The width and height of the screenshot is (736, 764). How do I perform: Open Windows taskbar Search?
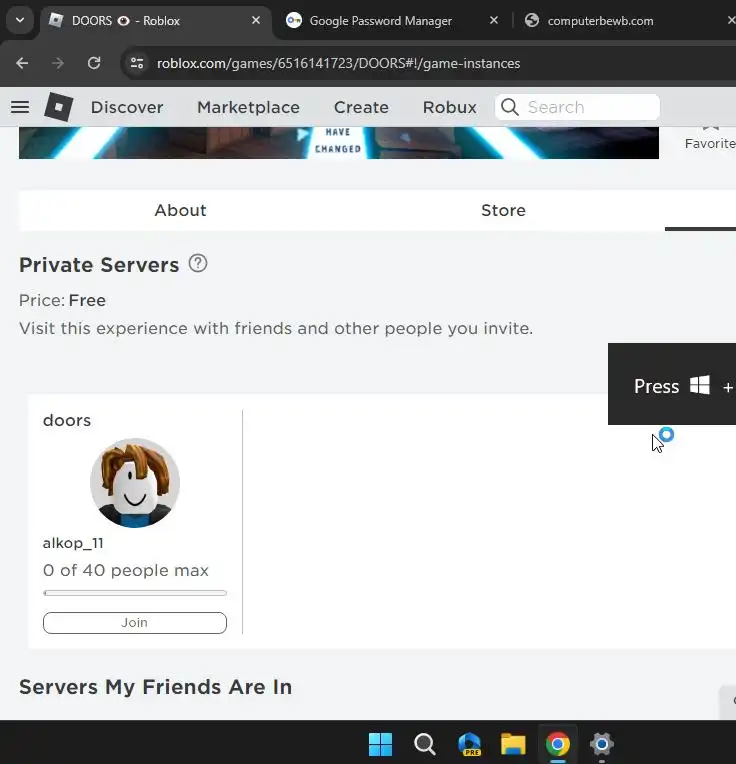point(424,744)
